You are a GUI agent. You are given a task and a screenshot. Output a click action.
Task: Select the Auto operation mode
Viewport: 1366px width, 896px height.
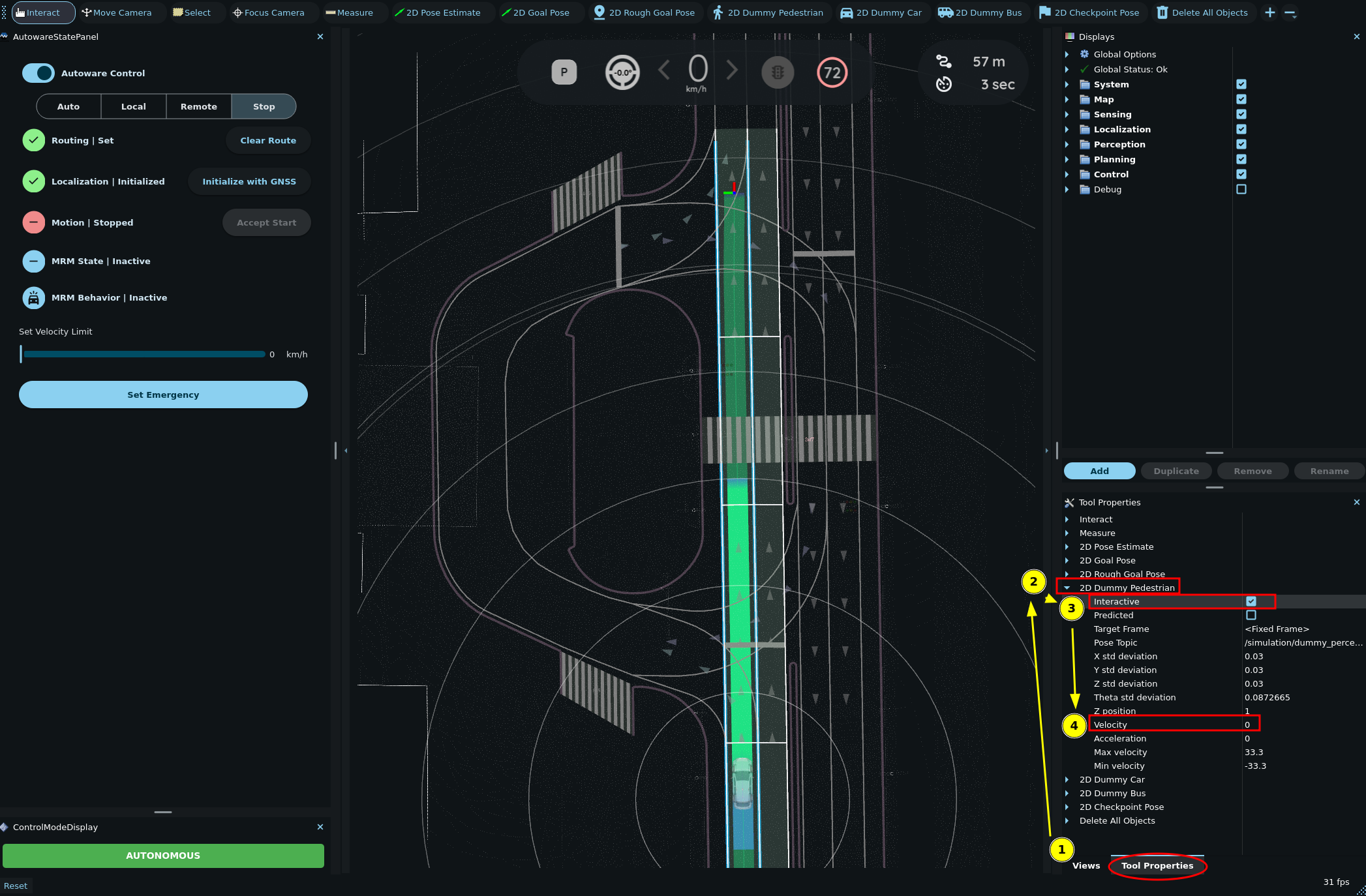click(68, 106)
